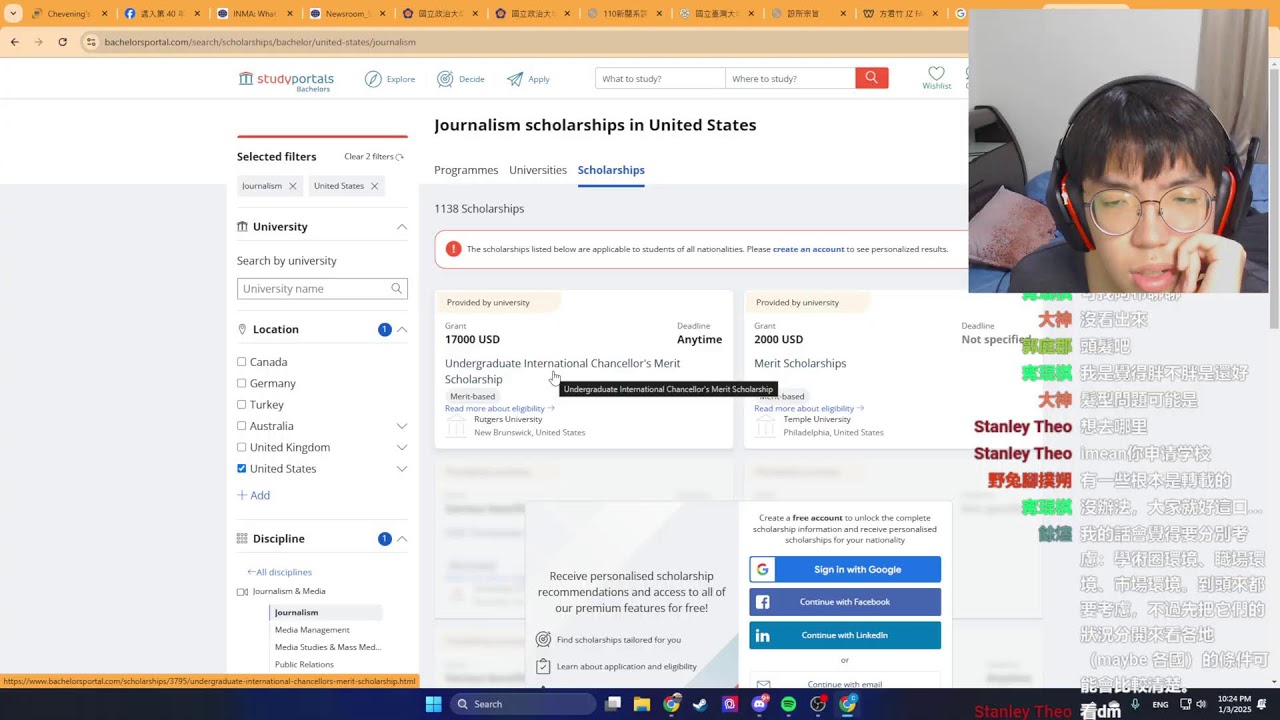Collapse the University filter section
Viewport: 1280px width, 720px height.
click(x=401, y=227)
